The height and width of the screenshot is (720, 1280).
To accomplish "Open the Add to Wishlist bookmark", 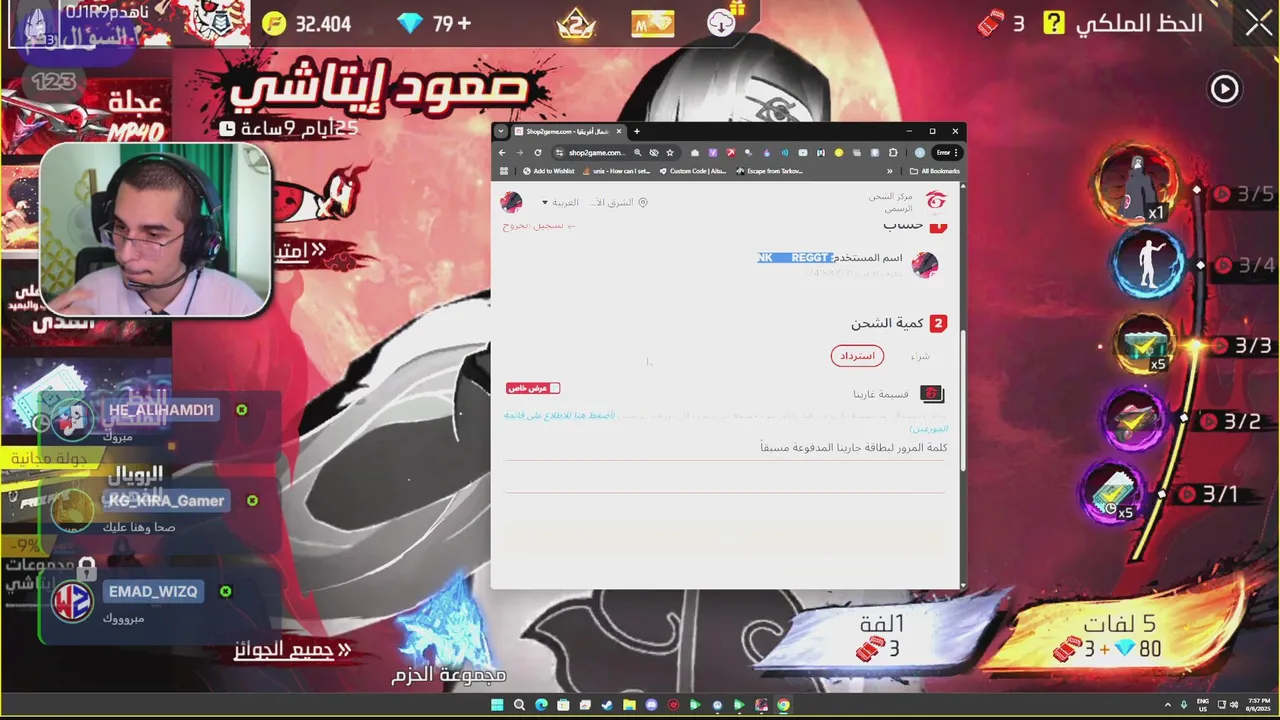I will (x=548, y=171).
